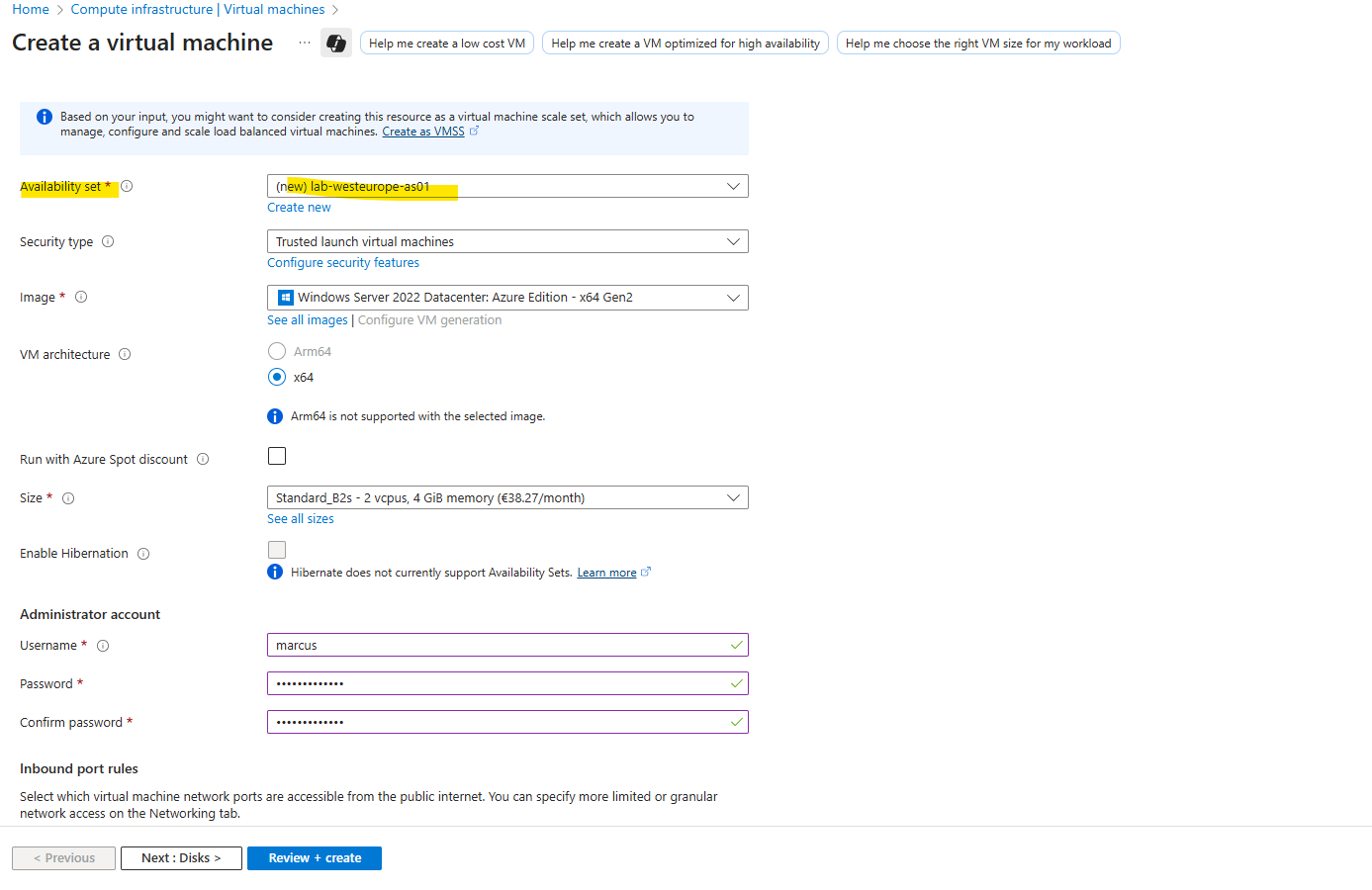Open the Copilot icon button
Image resolution: width=1372 pixels, height=890 pixels.
pyautogui.click(x=336, y=43)
